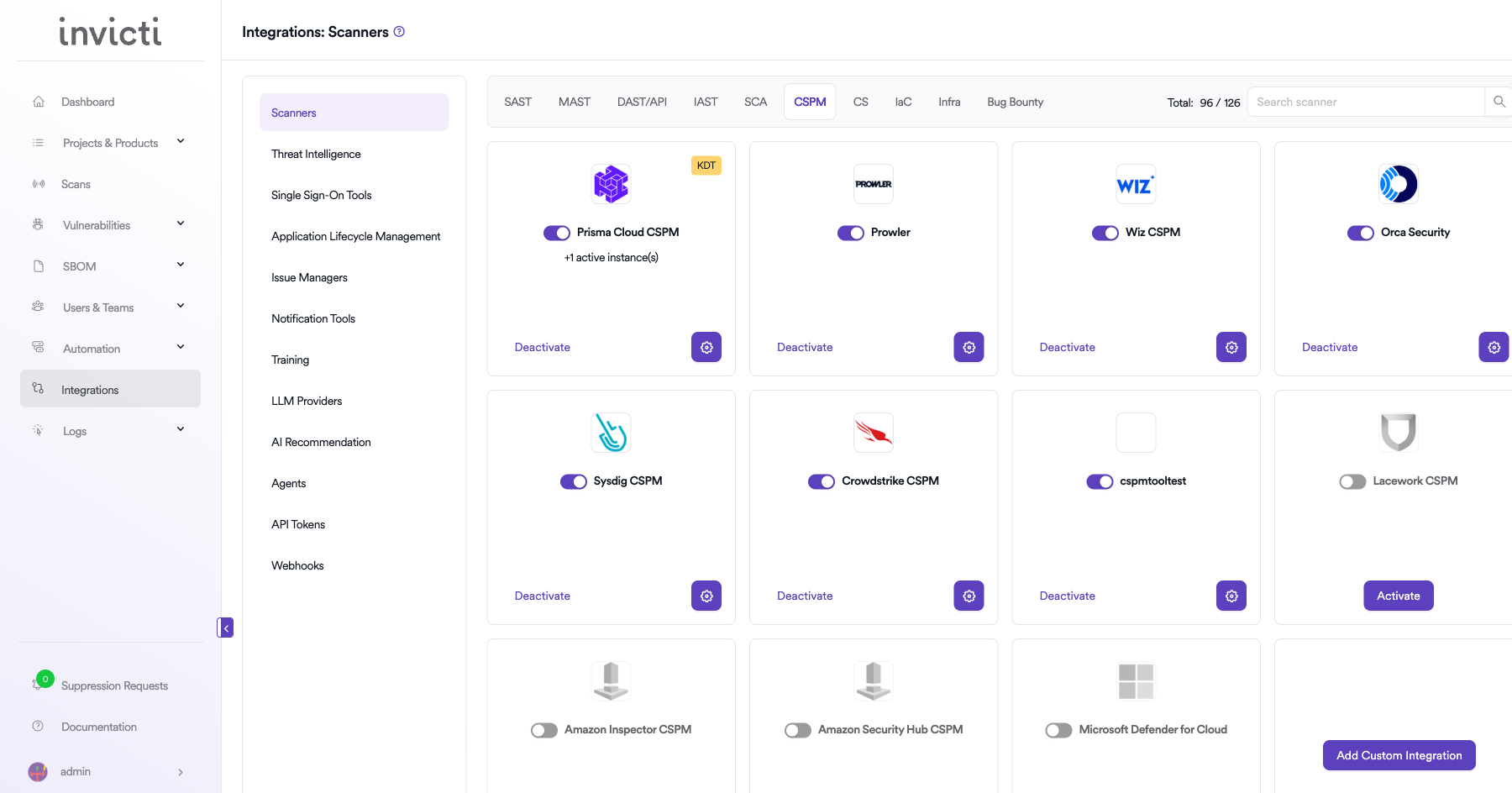The image size is (1512, 793).
Task: Click the Lacework shield logo
Action: click(1399, 433)
